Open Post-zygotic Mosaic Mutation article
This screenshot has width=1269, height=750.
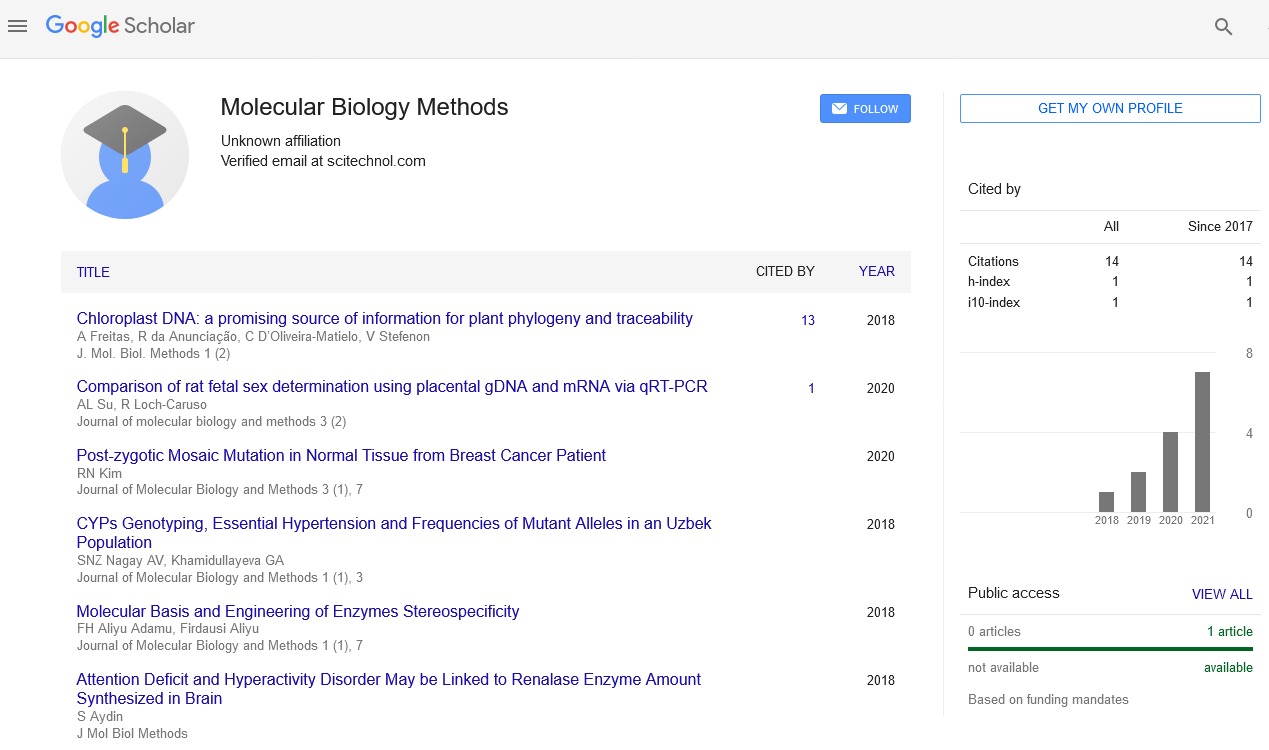[x=341, y=455]
